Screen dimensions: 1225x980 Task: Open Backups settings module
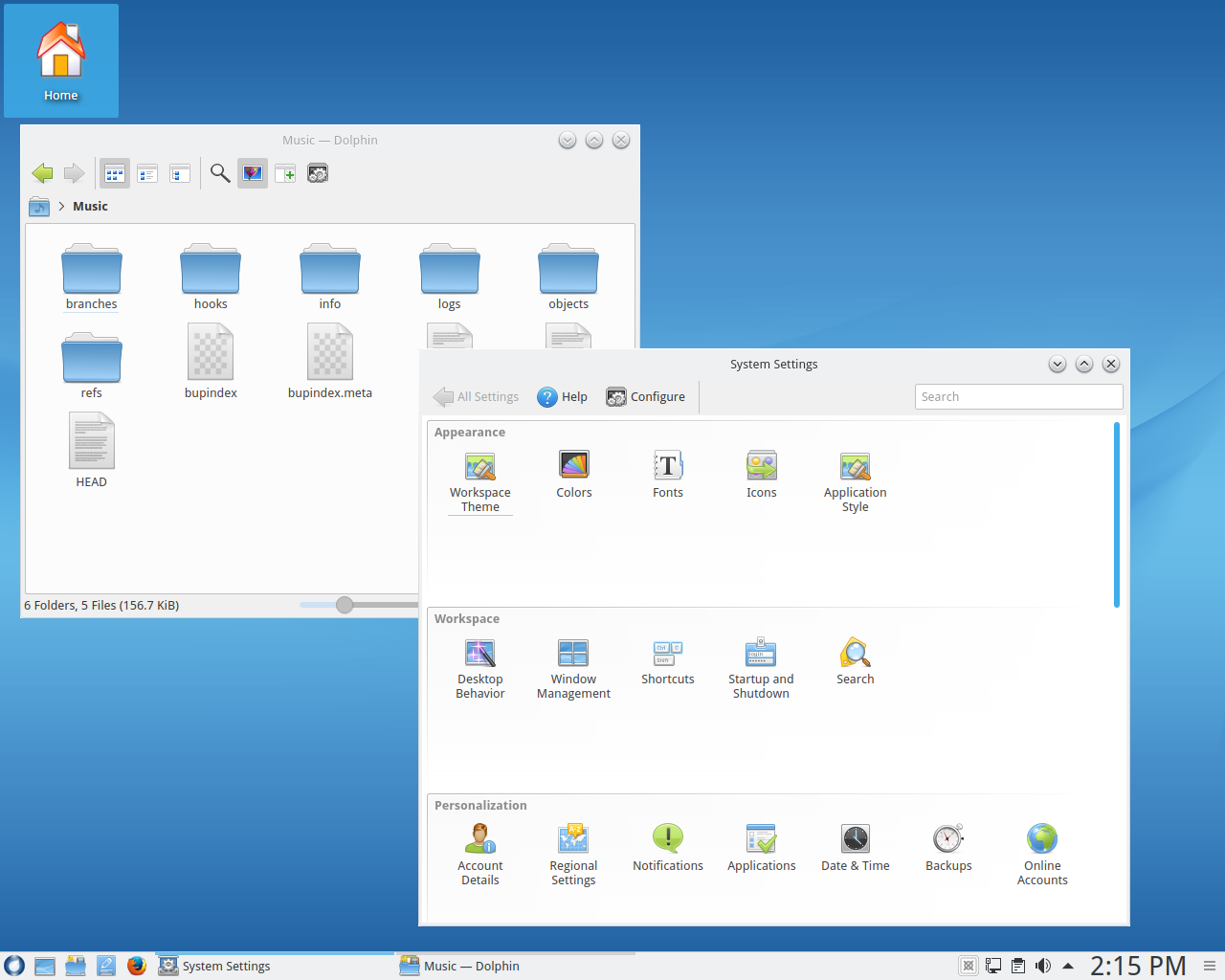point(948,848)
